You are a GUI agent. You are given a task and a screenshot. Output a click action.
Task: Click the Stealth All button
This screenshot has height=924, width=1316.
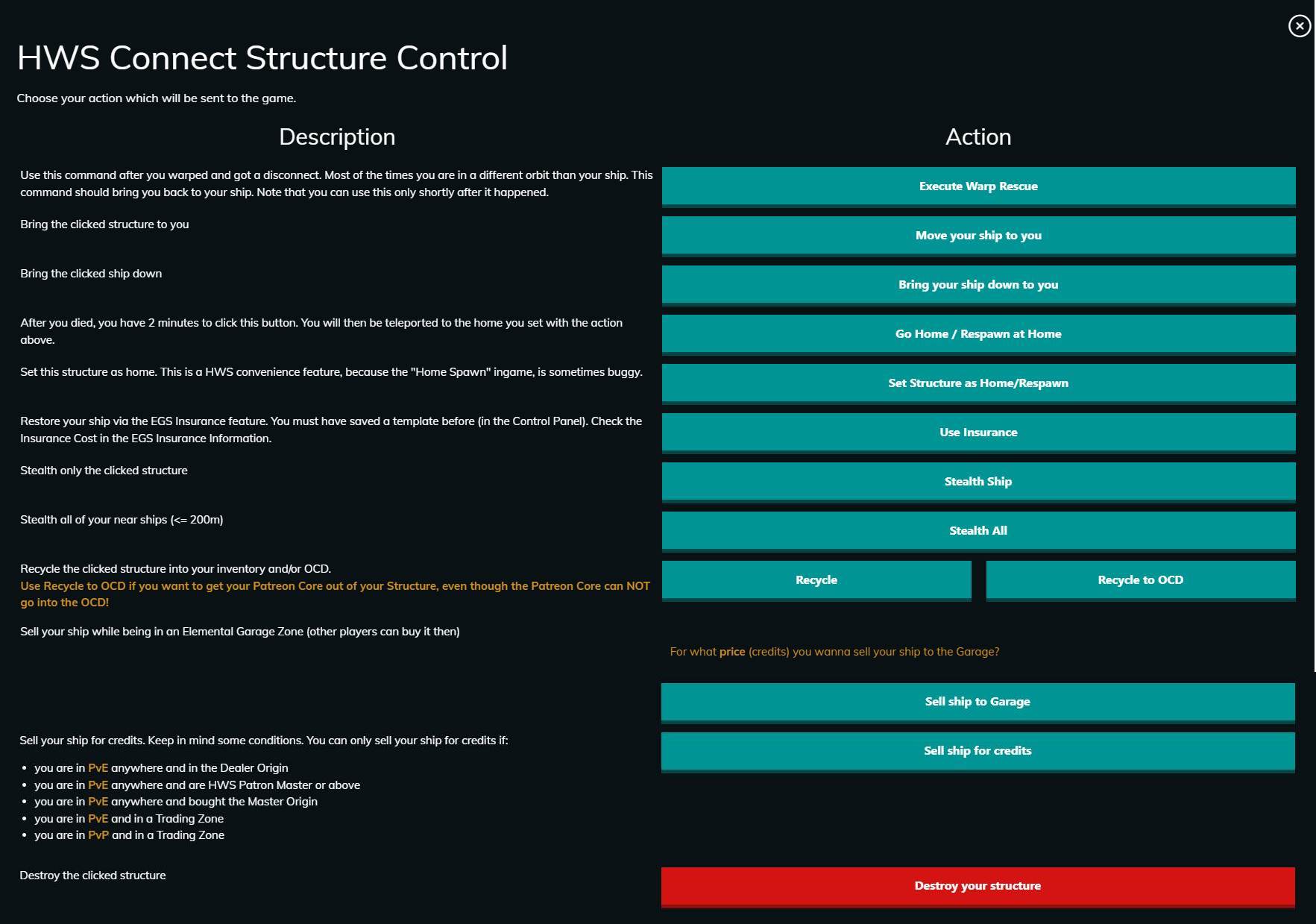pyautogui.click(x=978, y=531)
